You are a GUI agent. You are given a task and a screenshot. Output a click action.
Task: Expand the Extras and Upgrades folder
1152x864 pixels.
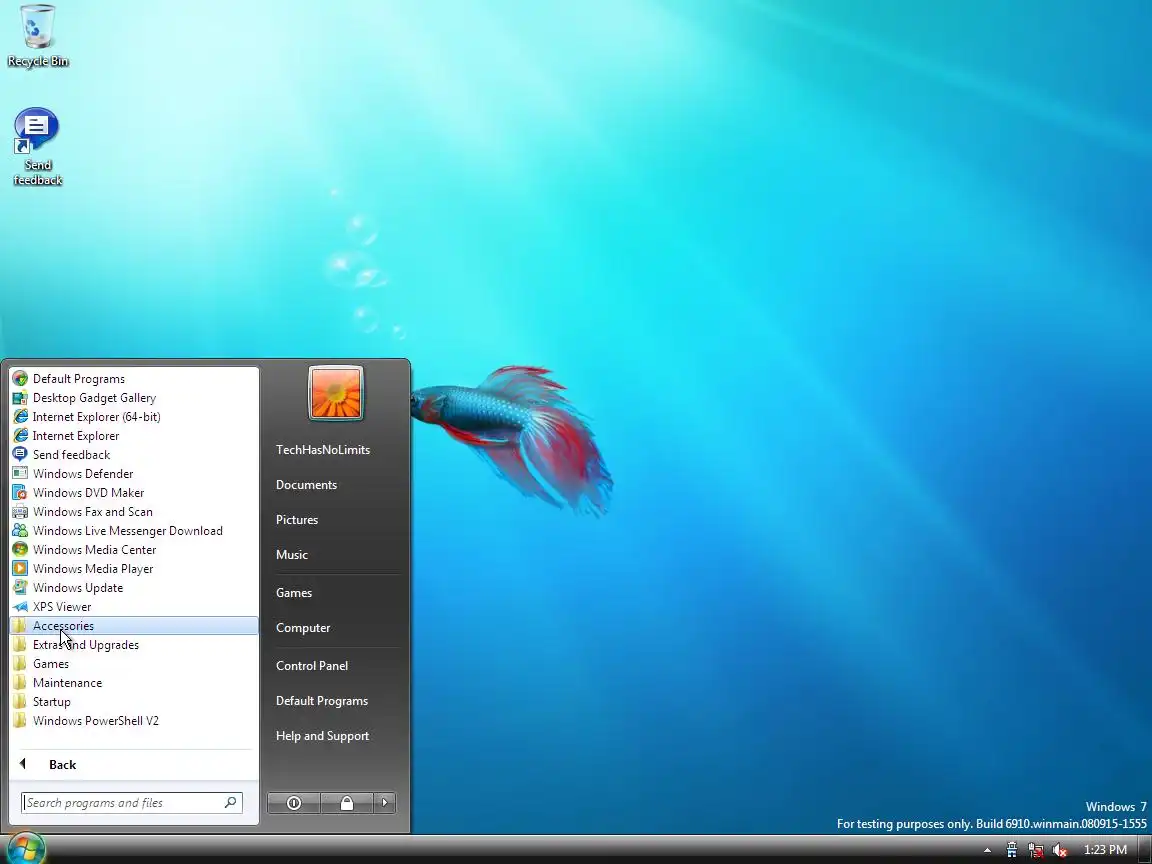pyautogui.click(x=134, y=645)
